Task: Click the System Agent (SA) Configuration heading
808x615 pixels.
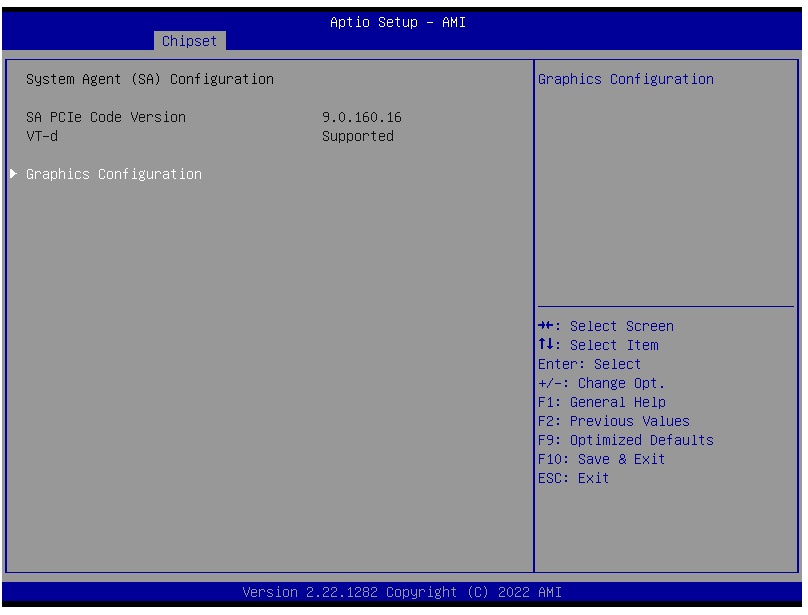Action: 150,79
